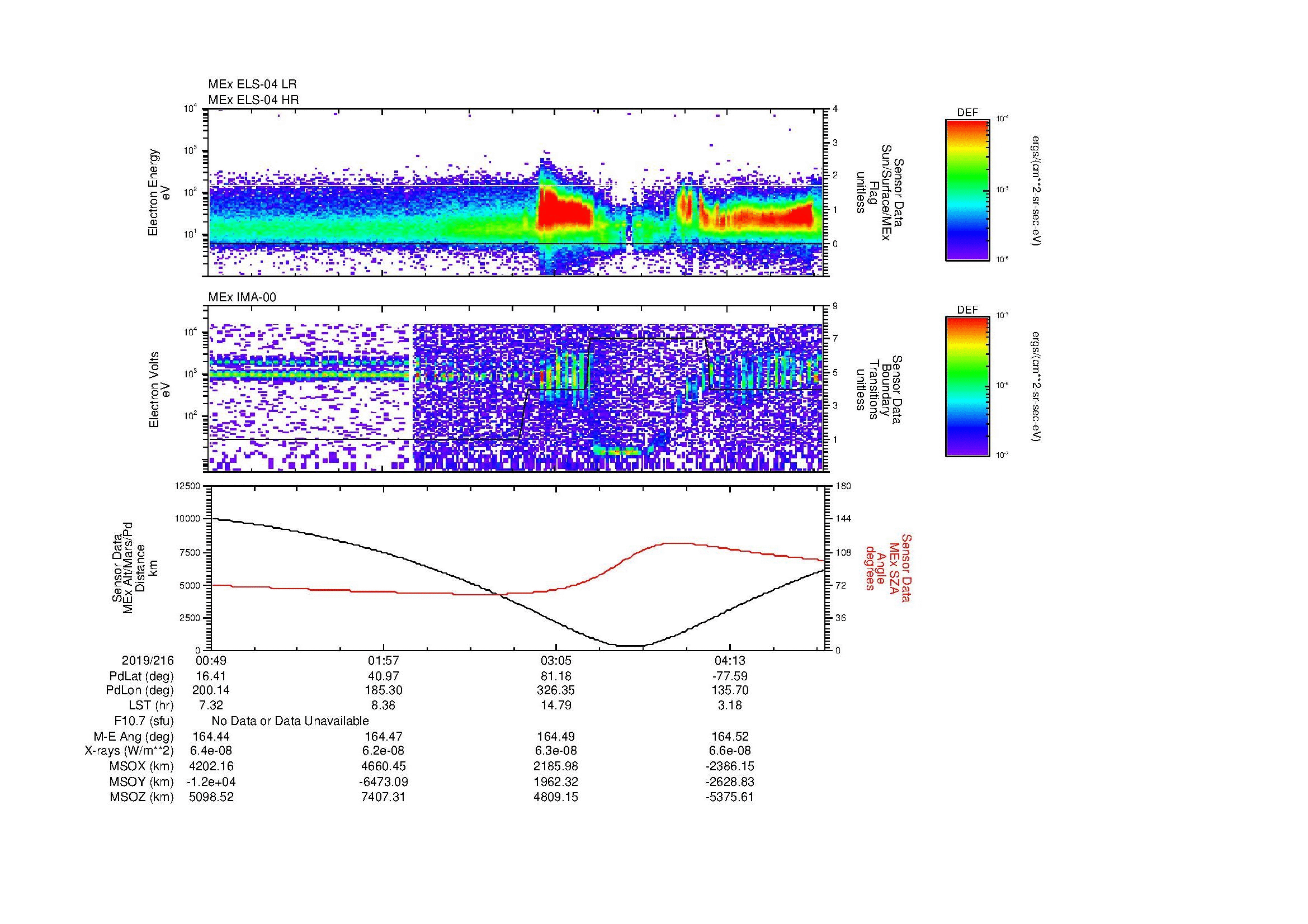Click the time tick '03:05'
This screenshot has width=1308, height=924.
(556, 661)
